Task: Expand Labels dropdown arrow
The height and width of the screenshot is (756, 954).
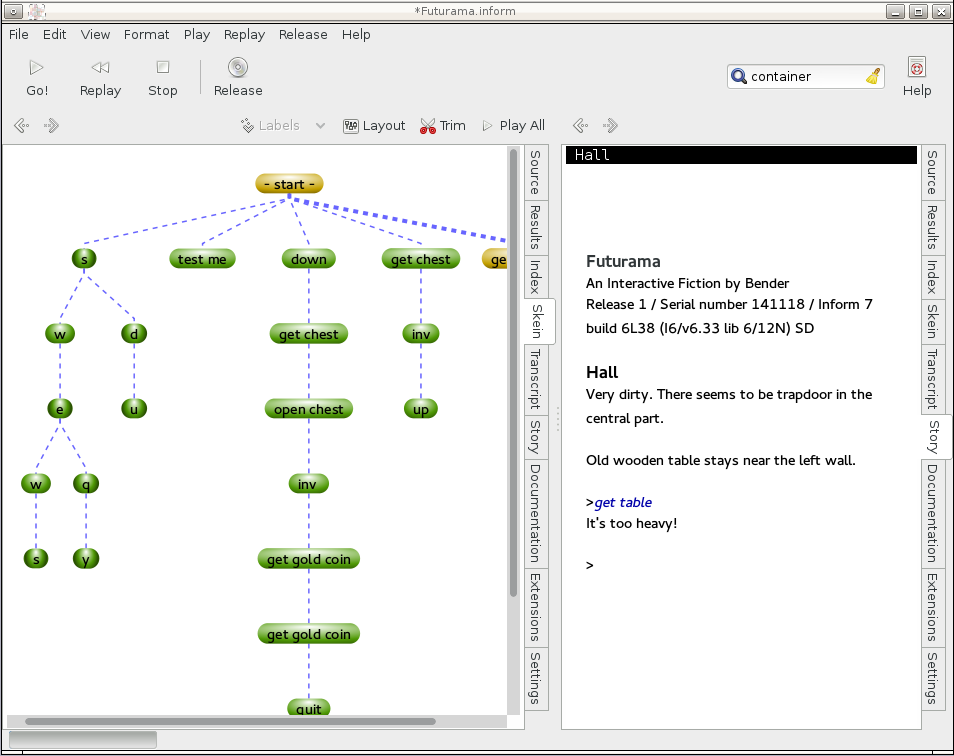Action: [x=320, y=126]
